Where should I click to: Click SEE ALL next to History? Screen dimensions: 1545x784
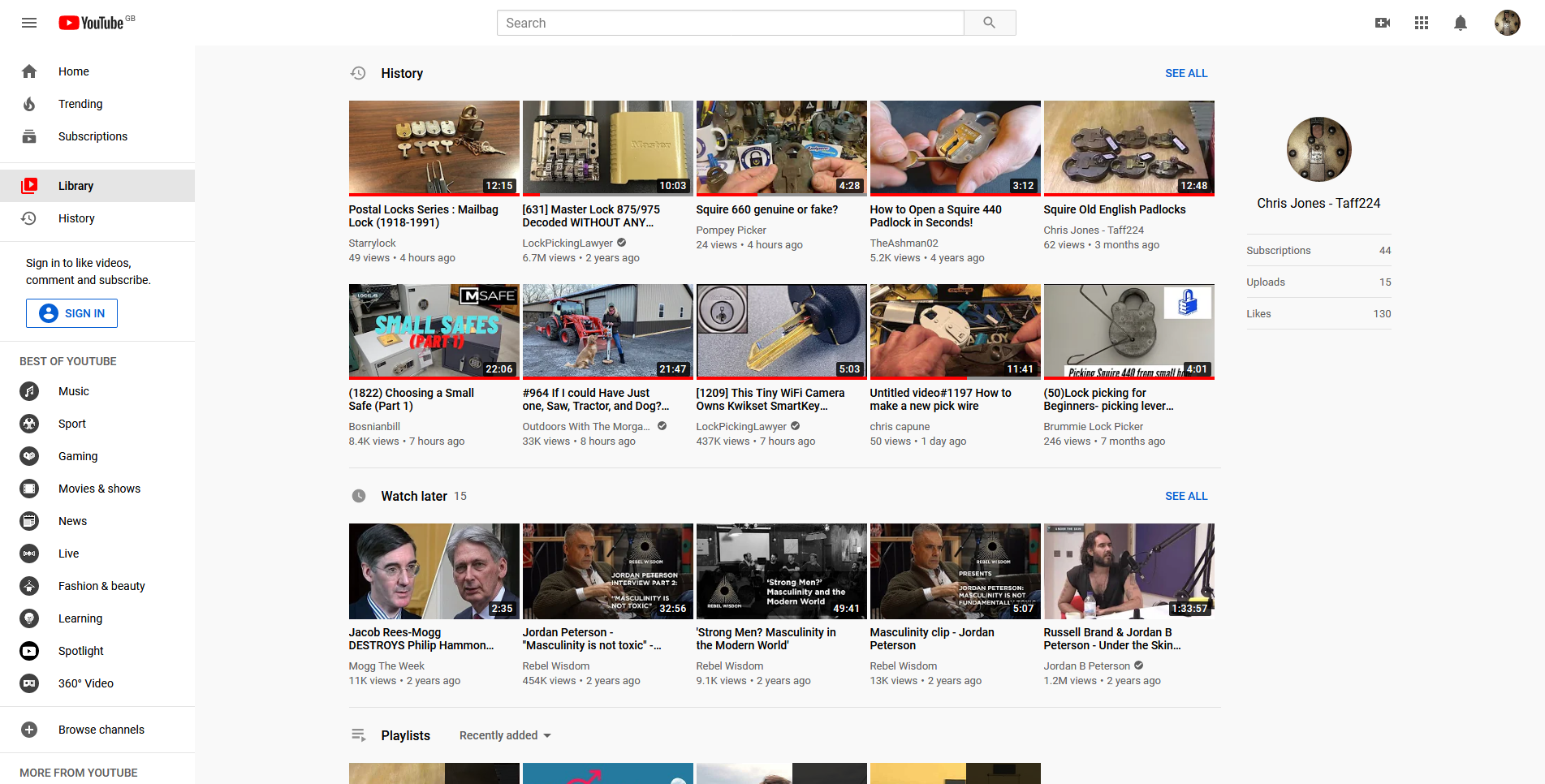[1185, 73]
